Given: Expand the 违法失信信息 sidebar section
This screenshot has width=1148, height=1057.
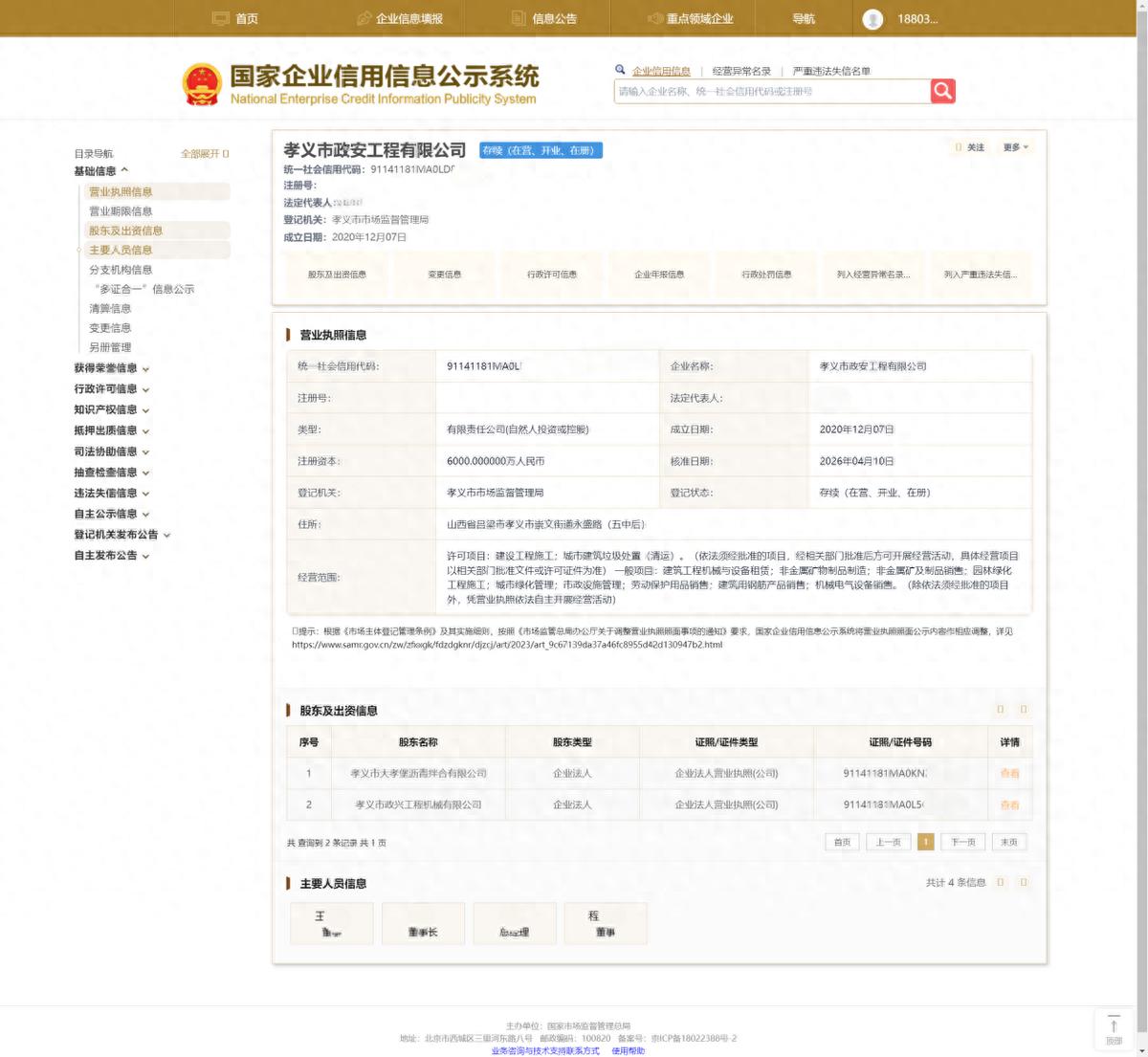Looking at the screenshot, I should (x=111, y=493).
